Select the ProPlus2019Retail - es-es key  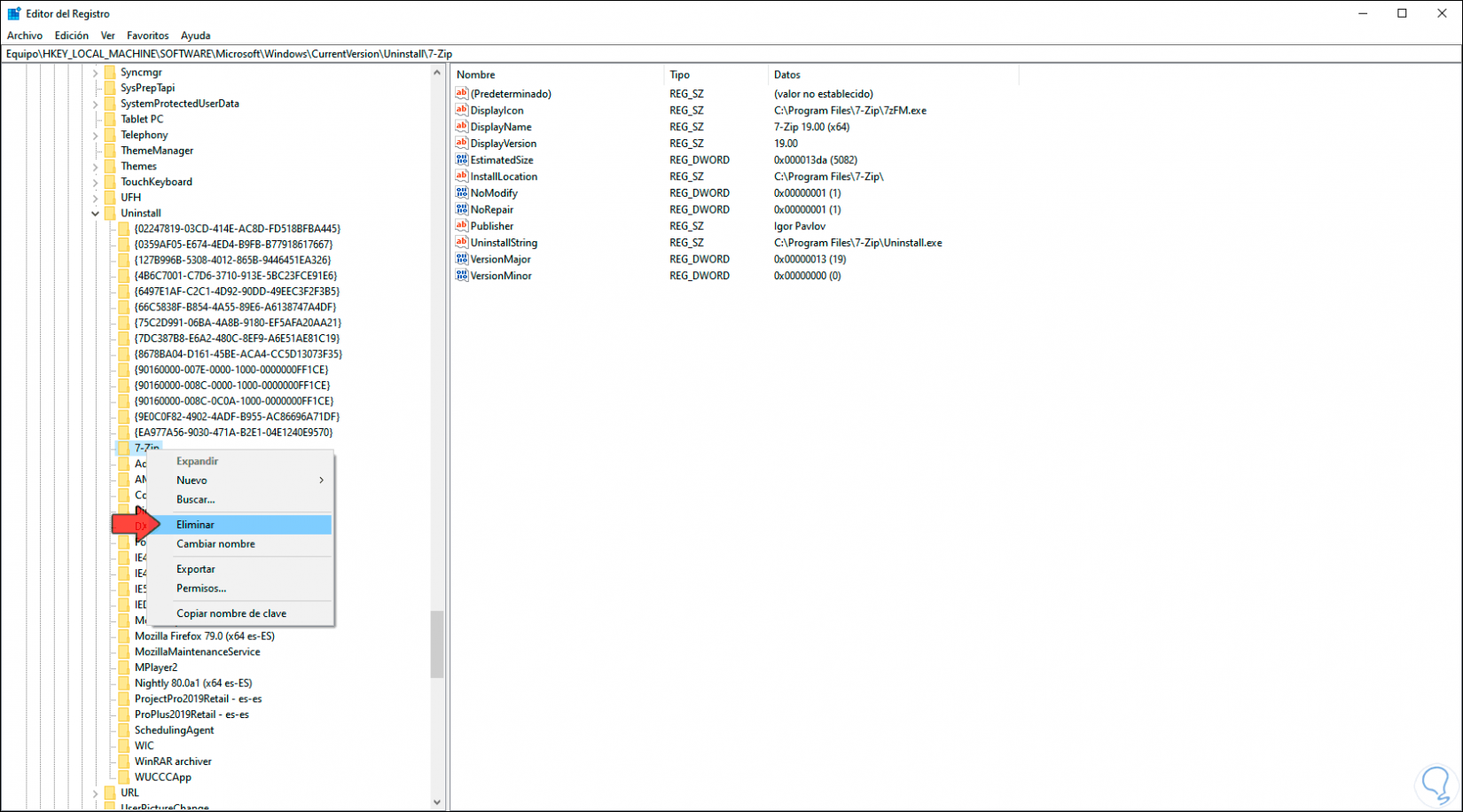point(192,714)
